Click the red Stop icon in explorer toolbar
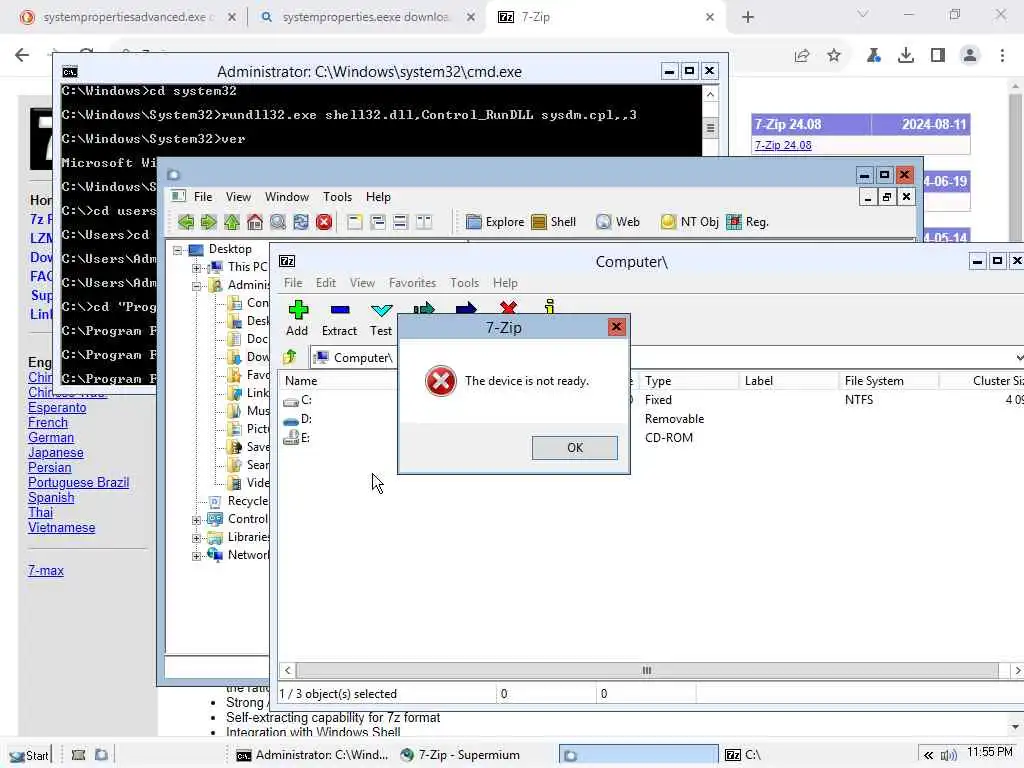1024x768 pixels. 324,222
